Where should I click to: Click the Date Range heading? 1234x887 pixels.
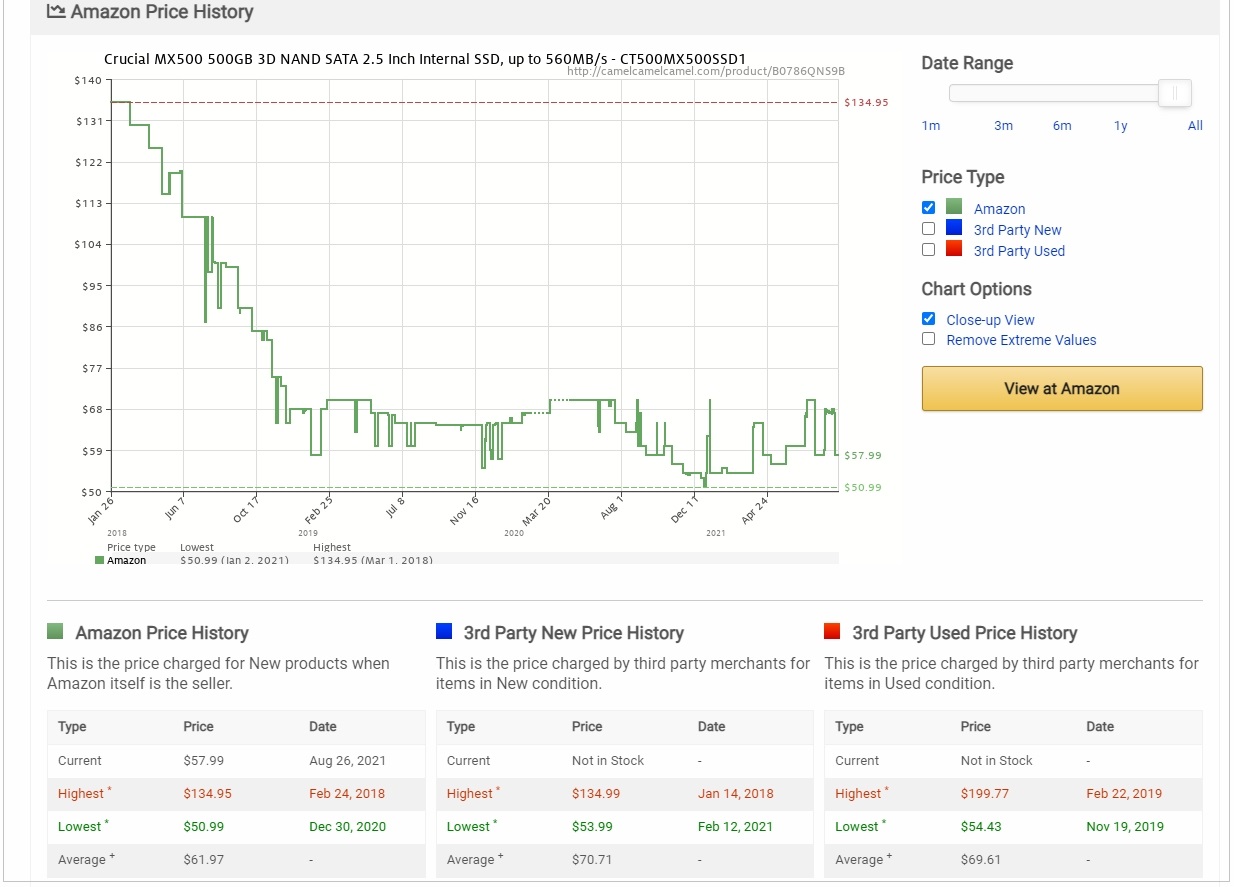[x=967, y=63]
